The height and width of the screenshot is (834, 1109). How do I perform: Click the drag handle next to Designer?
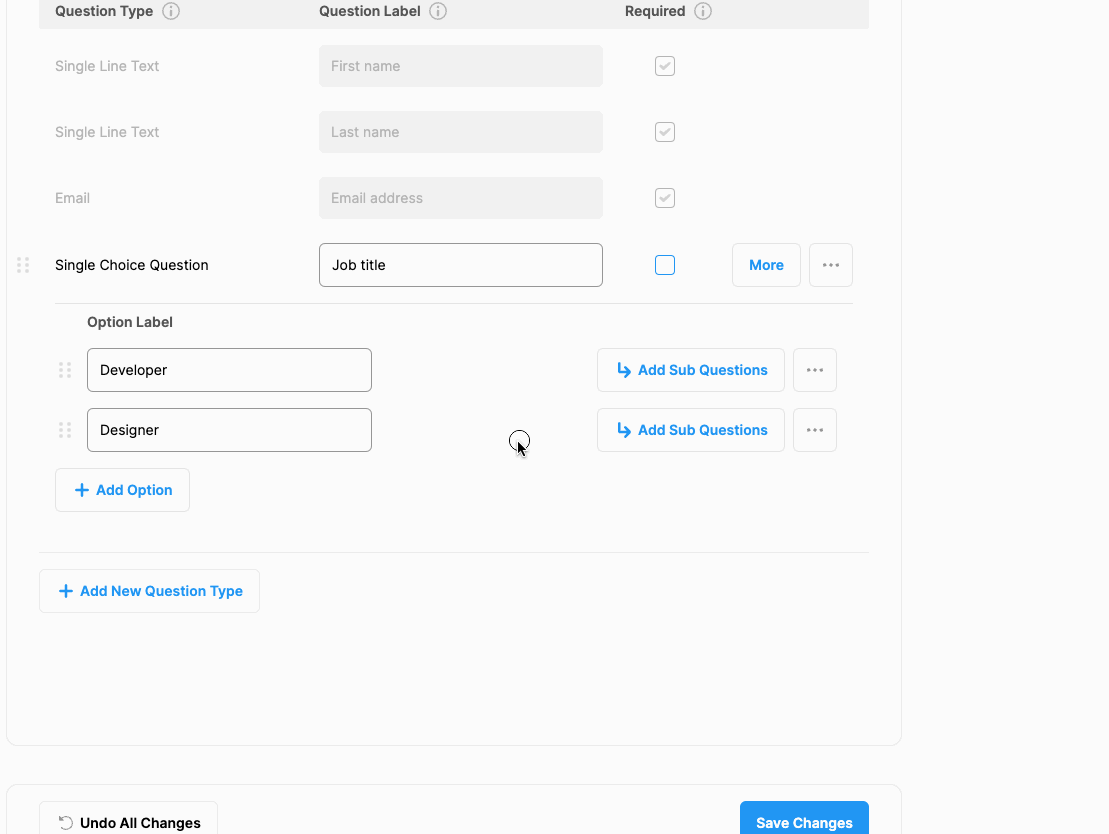65,430
